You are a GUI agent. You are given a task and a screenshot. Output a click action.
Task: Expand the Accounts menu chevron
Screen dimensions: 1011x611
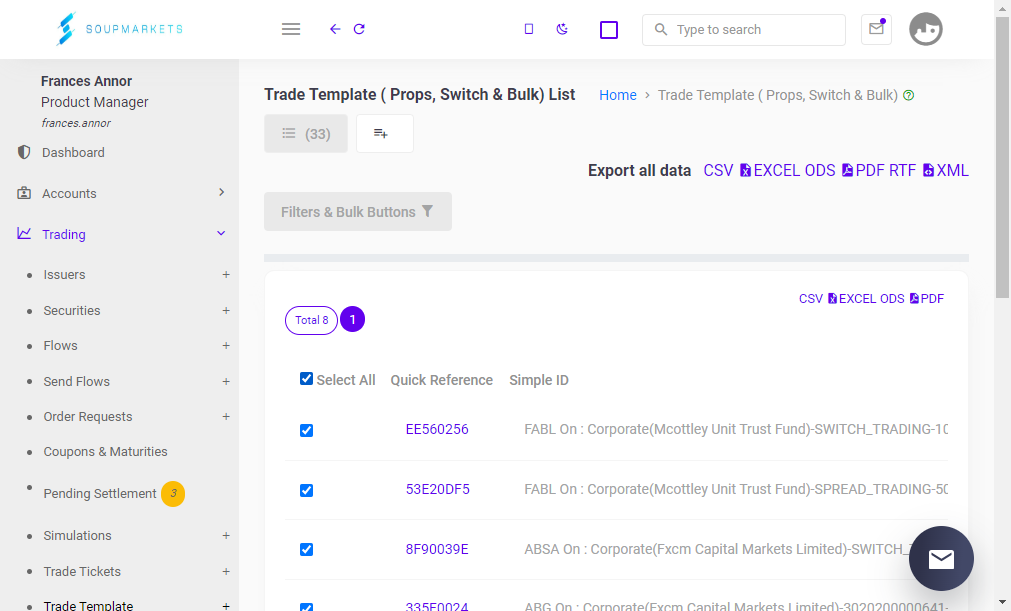(x=221, y=192)
